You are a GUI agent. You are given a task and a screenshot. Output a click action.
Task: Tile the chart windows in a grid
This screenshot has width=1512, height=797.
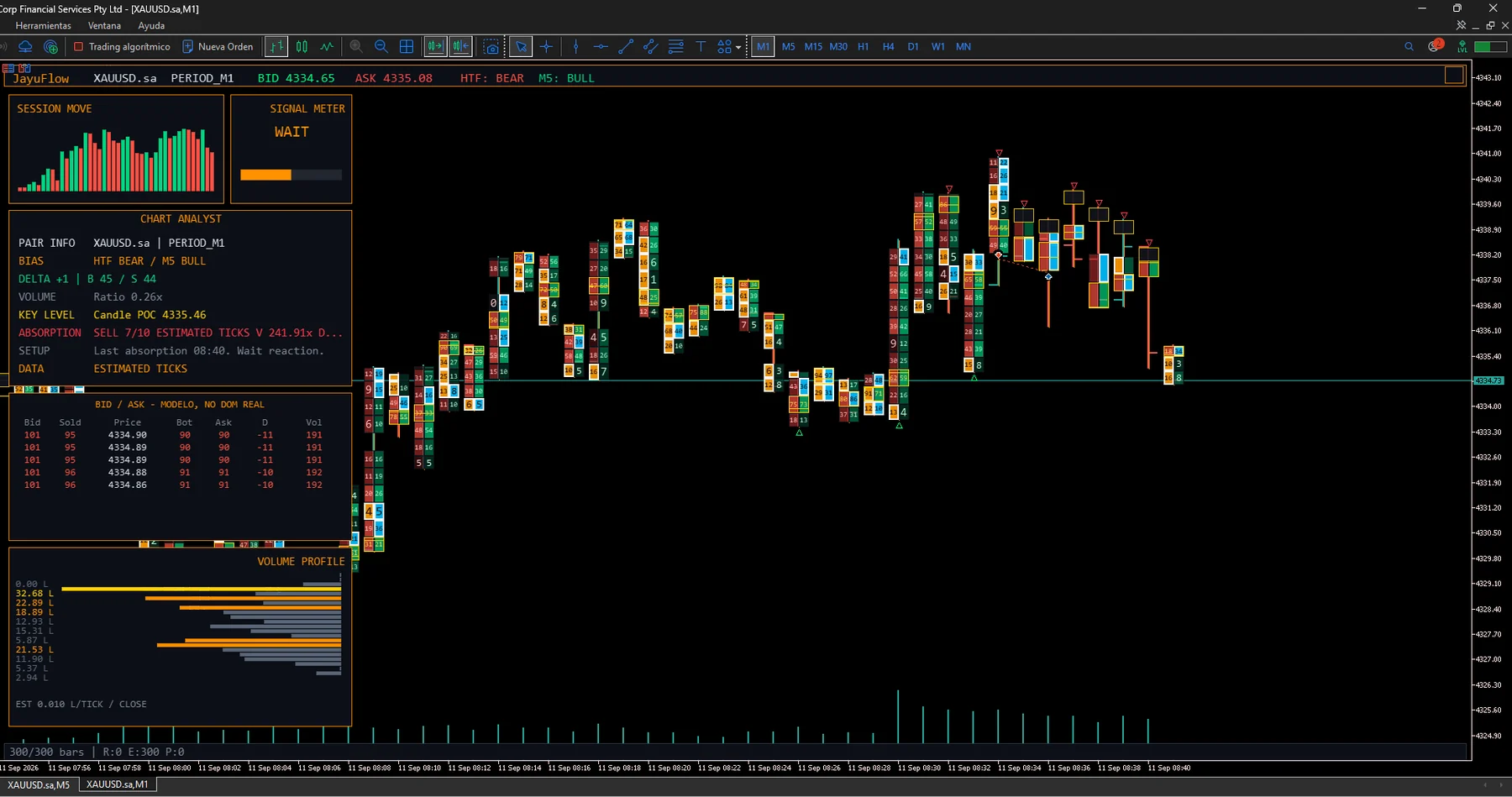[407, 47]
